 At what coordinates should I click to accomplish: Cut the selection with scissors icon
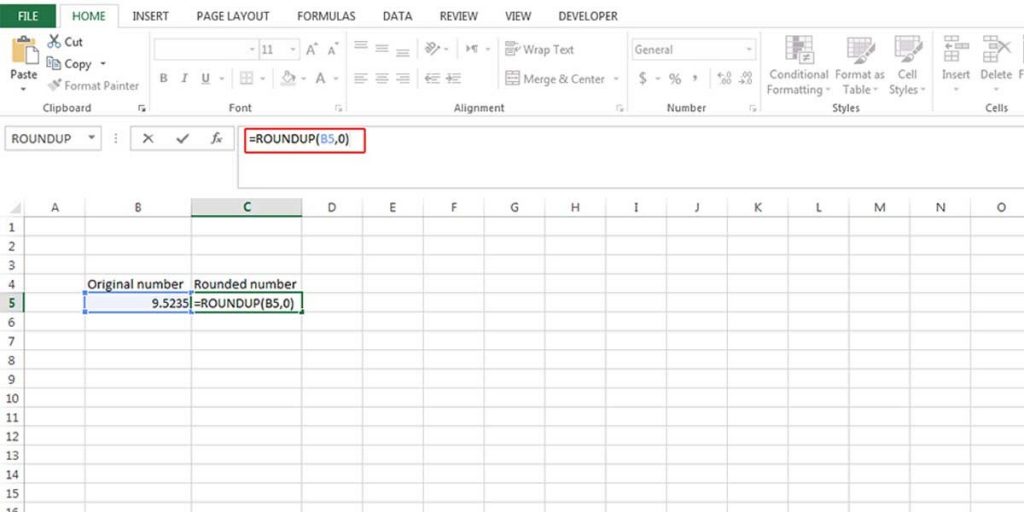click(x=54, y=42)
